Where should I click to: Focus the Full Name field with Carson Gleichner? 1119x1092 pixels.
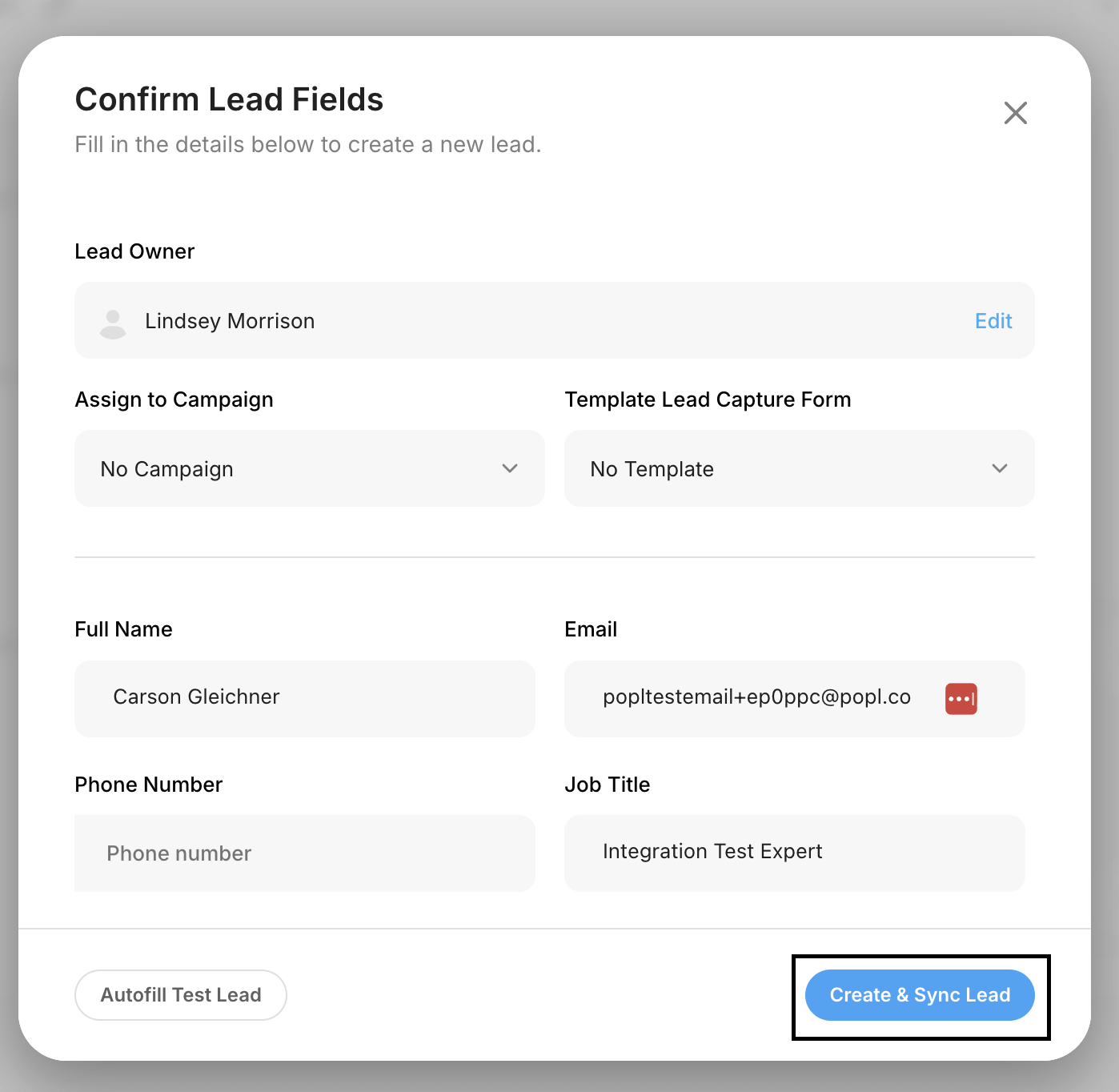click(x=304, y=698)
